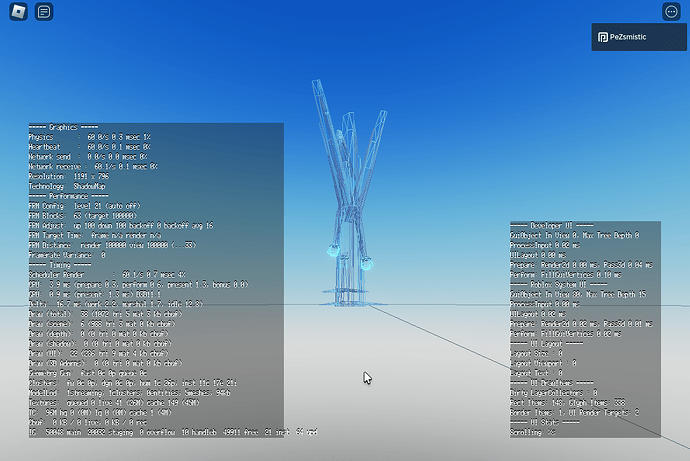Click the 'Draw (3D Adorns)' line
Screen dimensions: 690x461
[x=105, y=363]
